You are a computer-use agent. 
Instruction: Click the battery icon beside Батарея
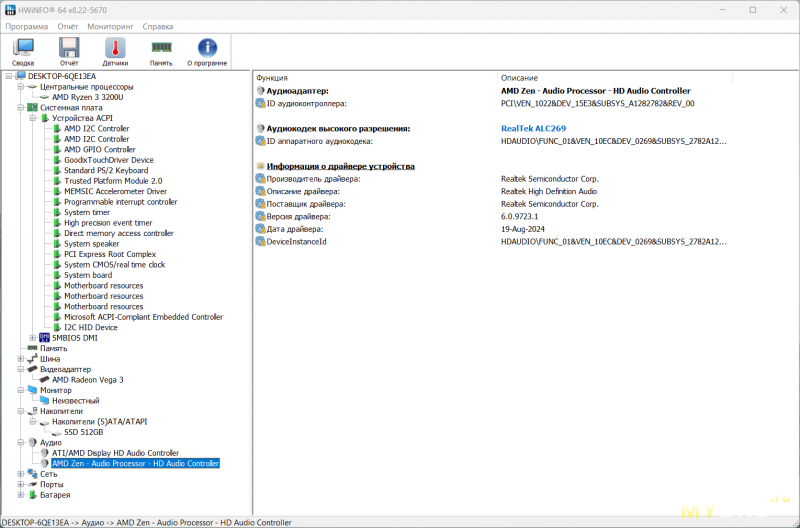coord(33,495)
